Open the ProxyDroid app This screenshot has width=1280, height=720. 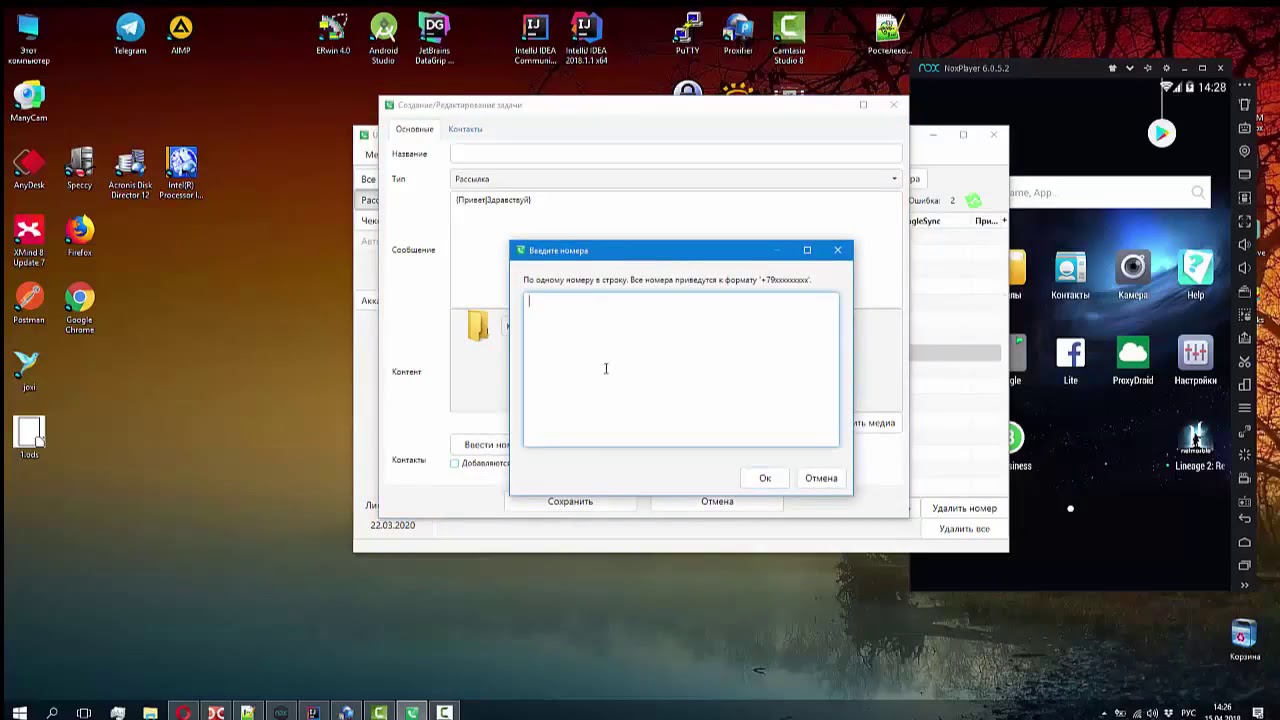pyautogui.click(x=1133, y=354)
